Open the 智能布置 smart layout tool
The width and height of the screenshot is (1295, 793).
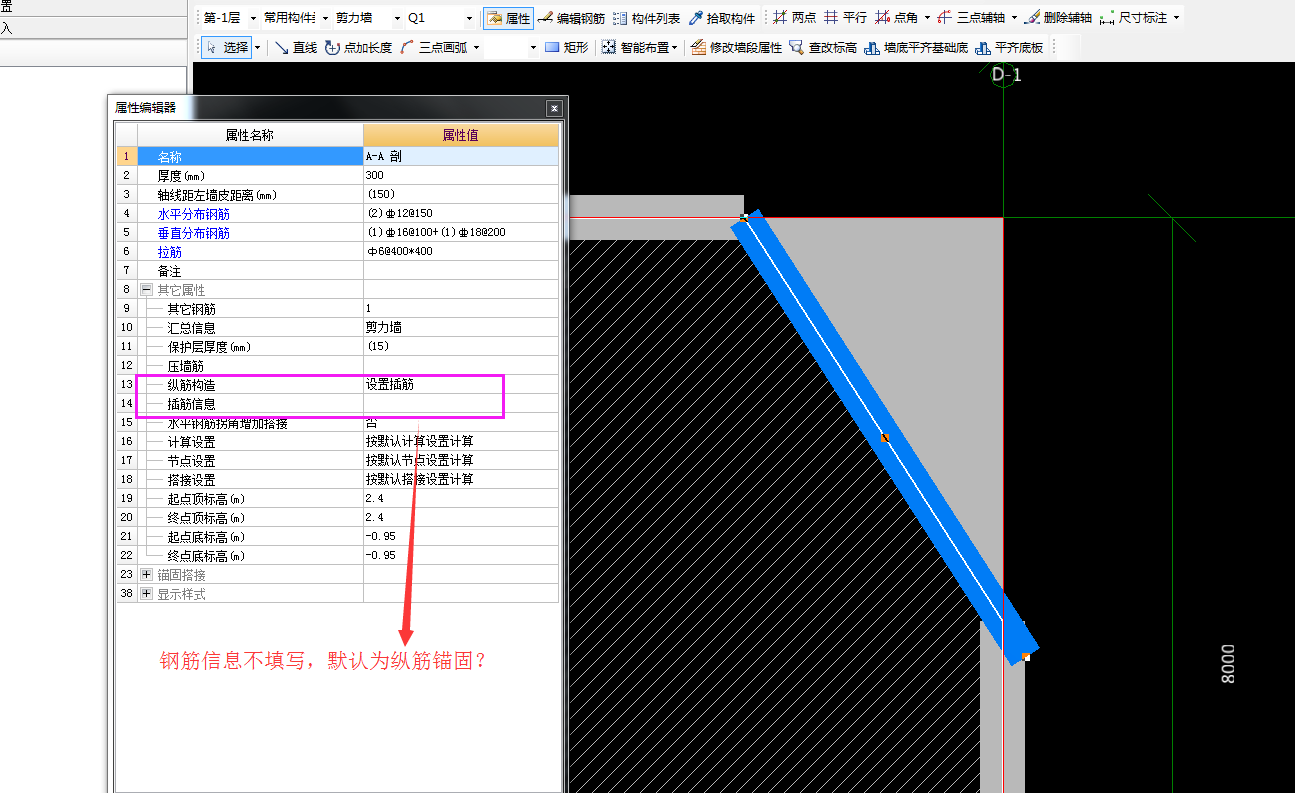coord(634,47)
